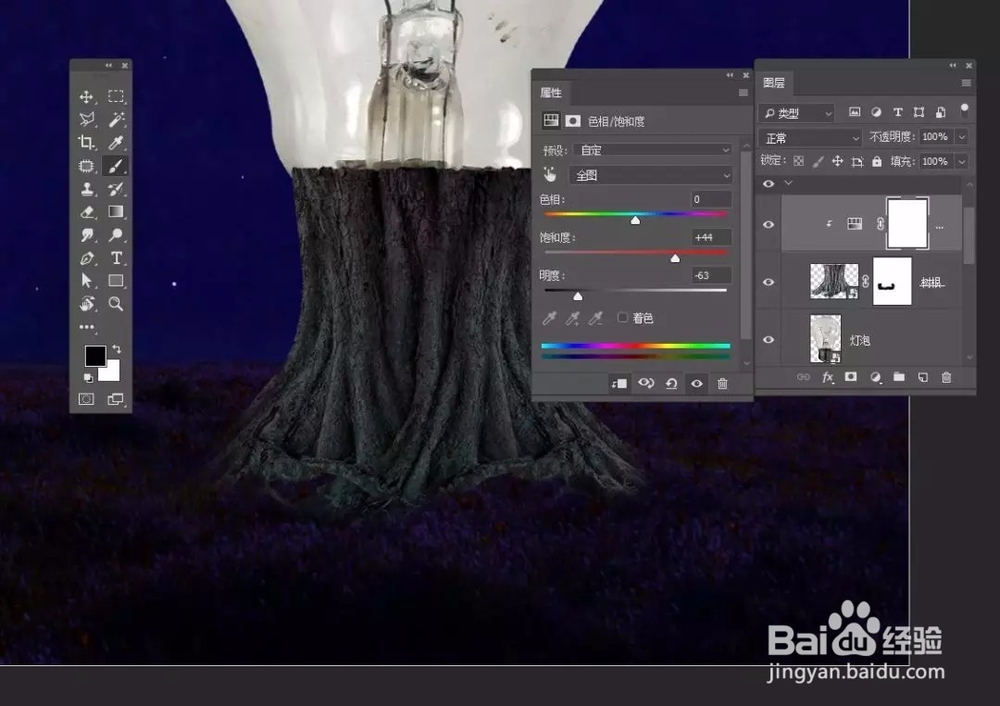Hide the tree root layer with mask

[x=768, y=282]
